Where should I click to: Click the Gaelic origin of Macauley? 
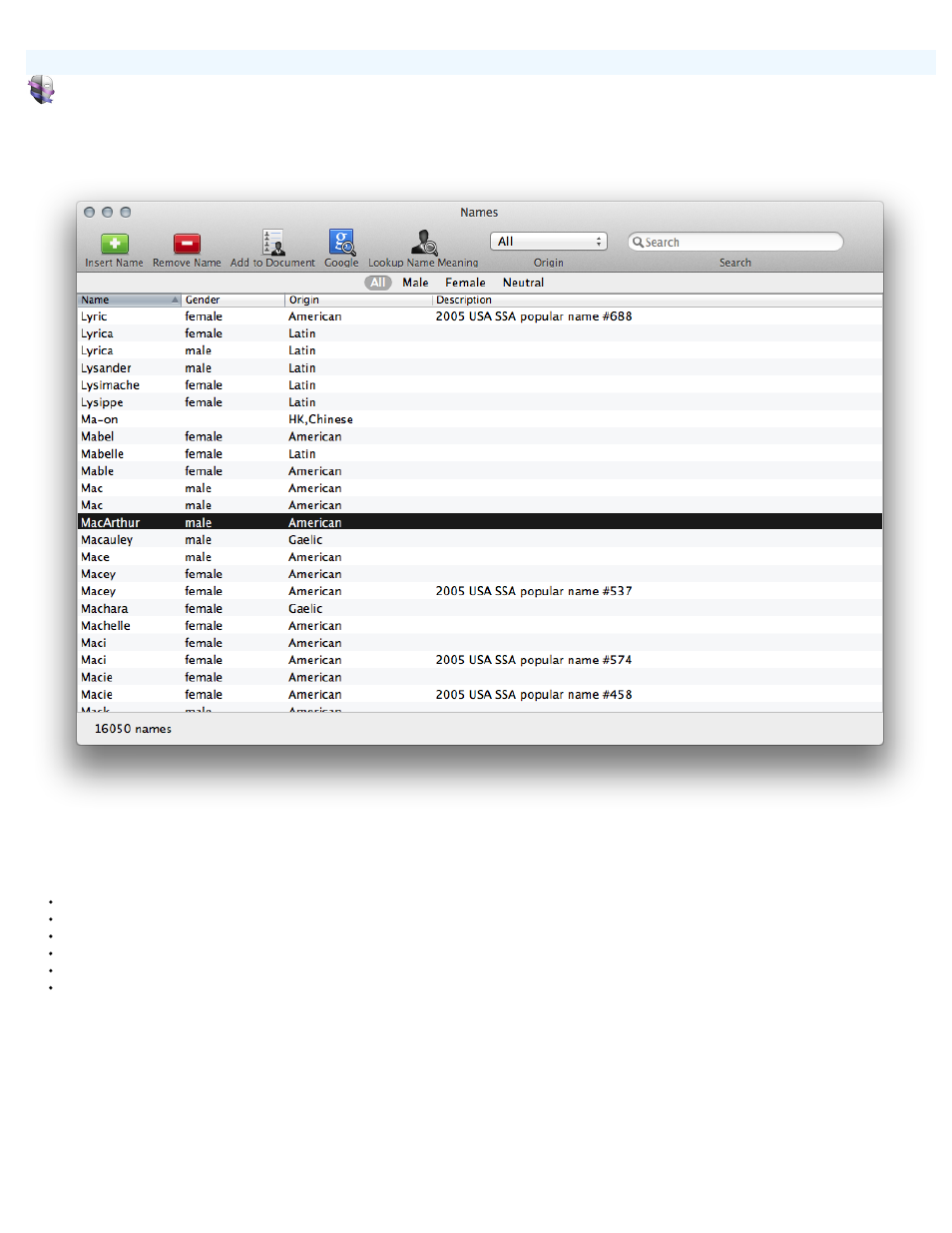305,540
